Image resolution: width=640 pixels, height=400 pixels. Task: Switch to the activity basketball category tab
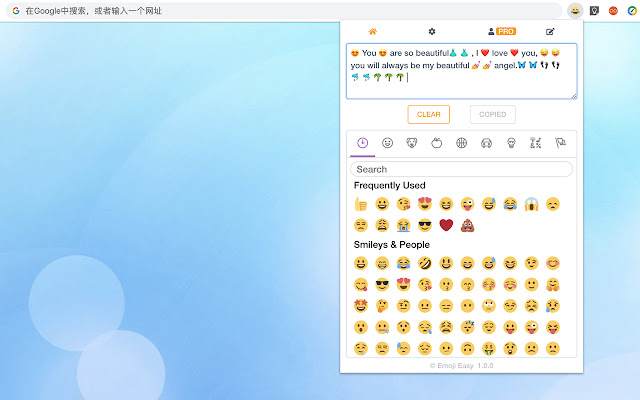coord(461,143)
